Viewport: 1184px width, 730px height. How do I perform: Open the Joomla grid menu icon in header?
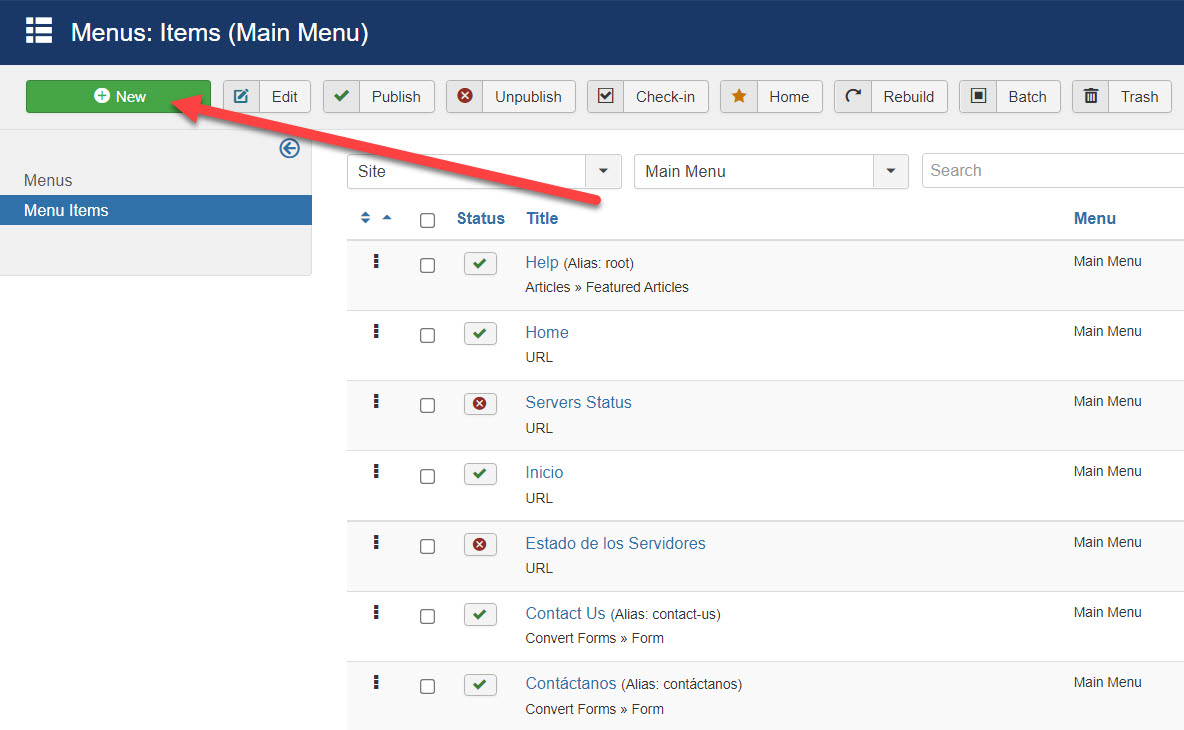tap(39, 31)
